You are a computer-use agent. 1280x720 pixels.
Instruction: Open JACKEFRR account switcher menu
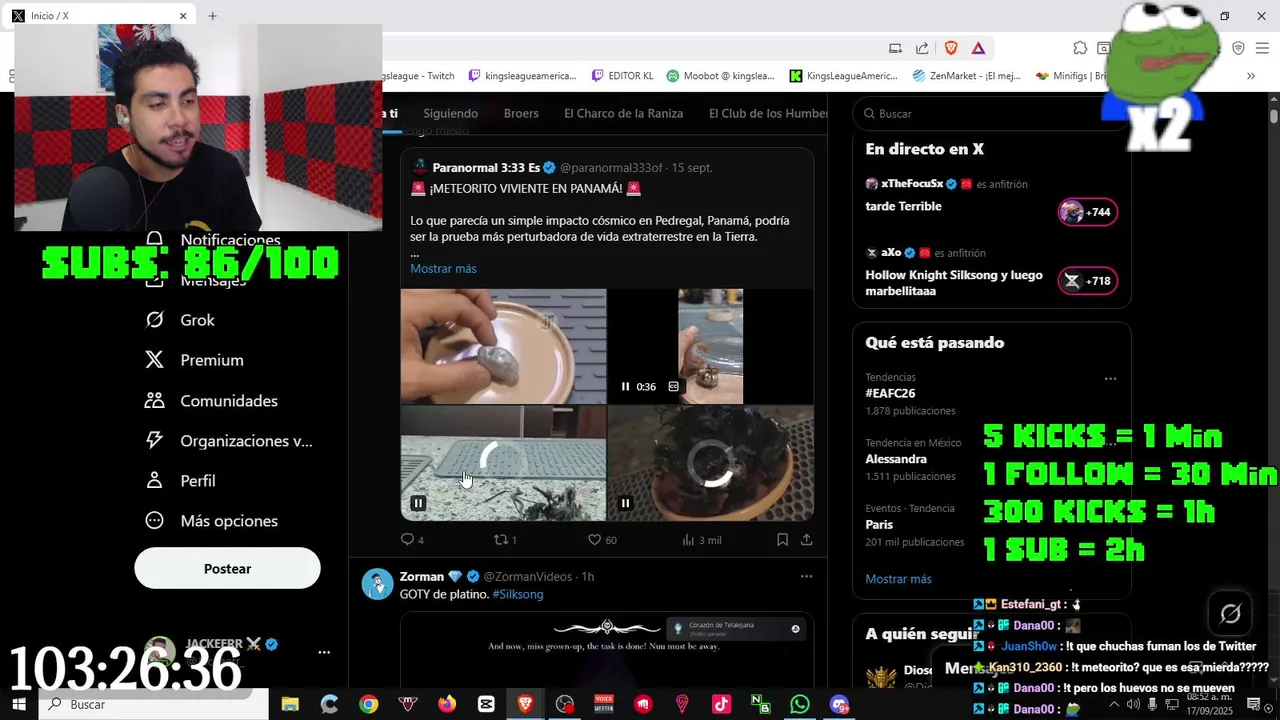[x=323, y=652]
